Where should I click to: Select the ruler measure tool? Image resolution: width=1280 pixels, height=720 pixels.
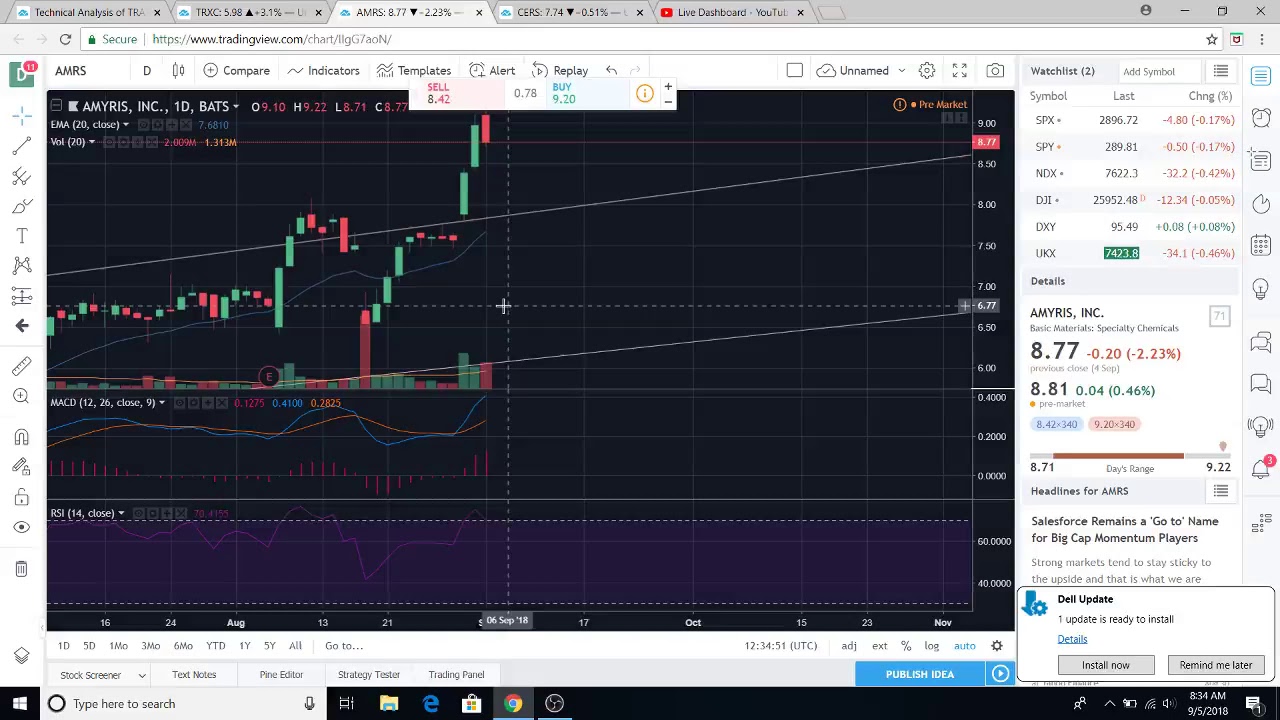click(21, 366)
